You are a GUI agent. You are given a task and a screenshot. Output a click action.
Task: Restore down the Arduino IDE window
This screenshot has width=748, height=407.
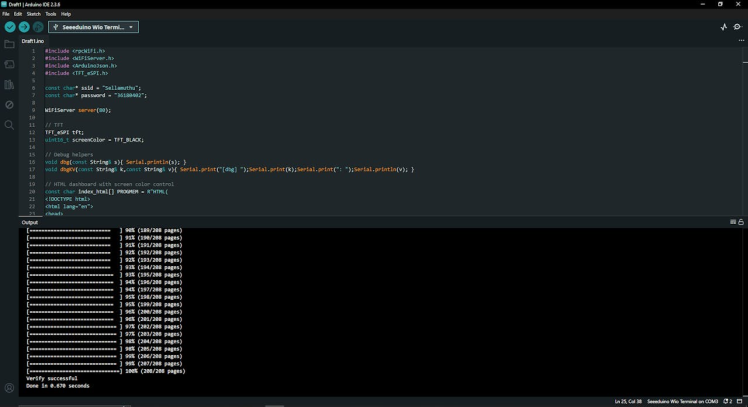[x=720, y=4]
